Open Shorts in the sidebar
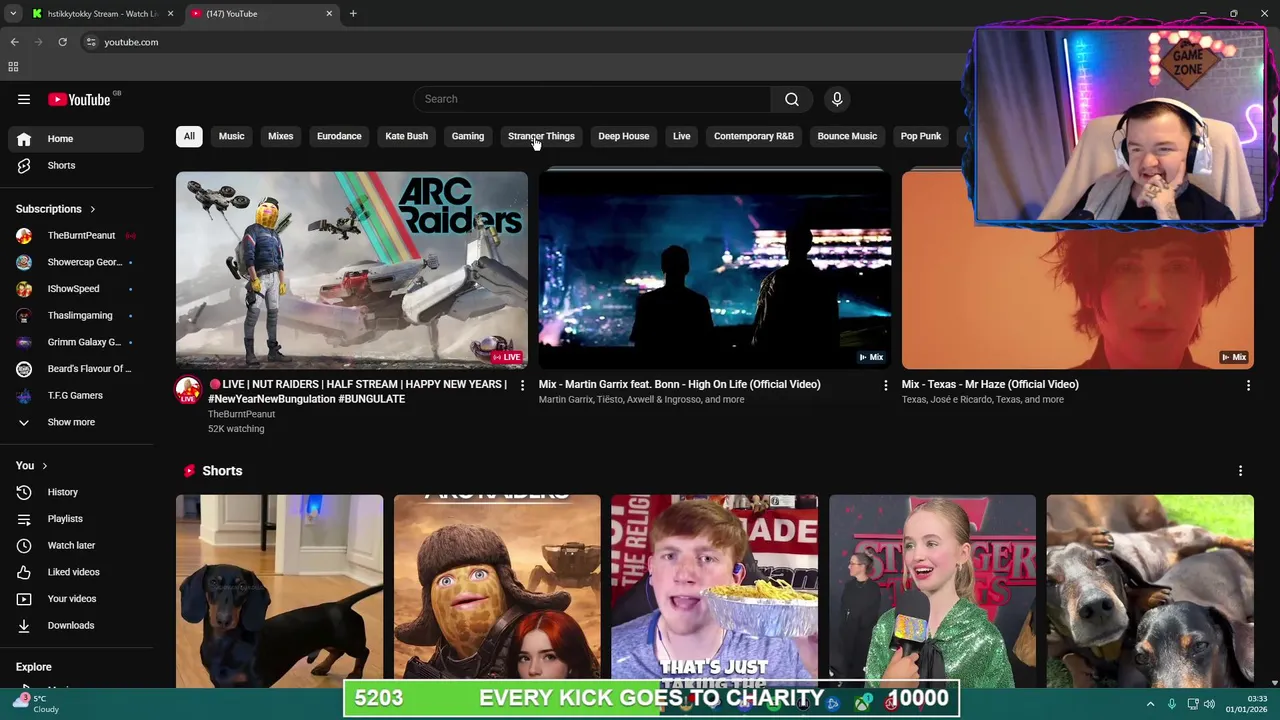The width and height of the screenshot is (1280, 720). click(76, 165)
